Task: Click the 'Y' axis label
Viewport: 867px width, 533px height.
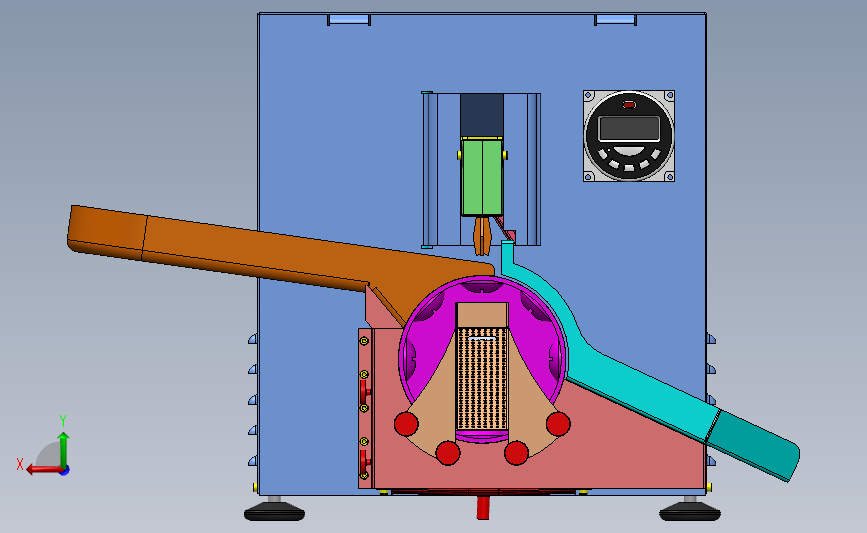Action: click(63, 421)
